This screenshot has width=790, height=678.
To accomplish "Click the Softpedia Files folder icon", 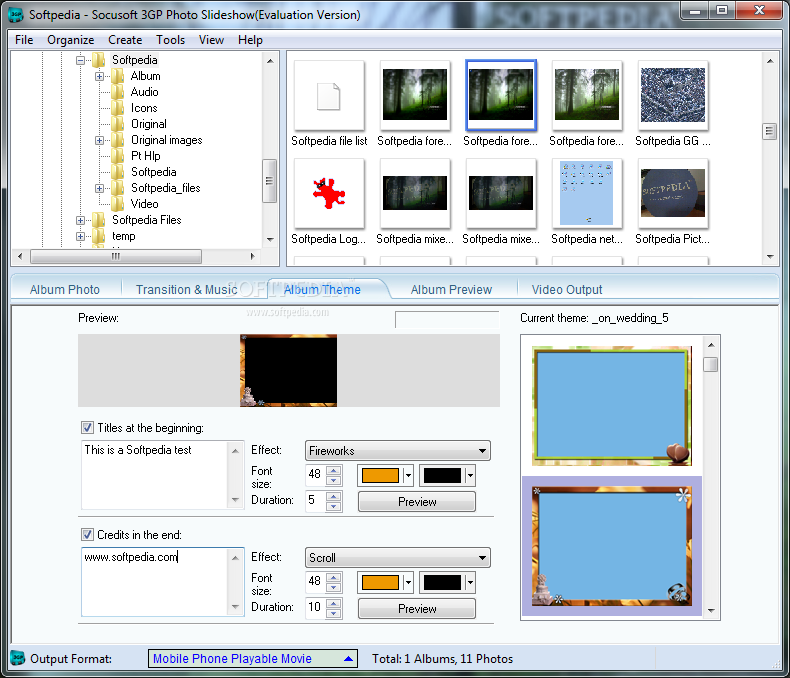I will tap(99, 220).
